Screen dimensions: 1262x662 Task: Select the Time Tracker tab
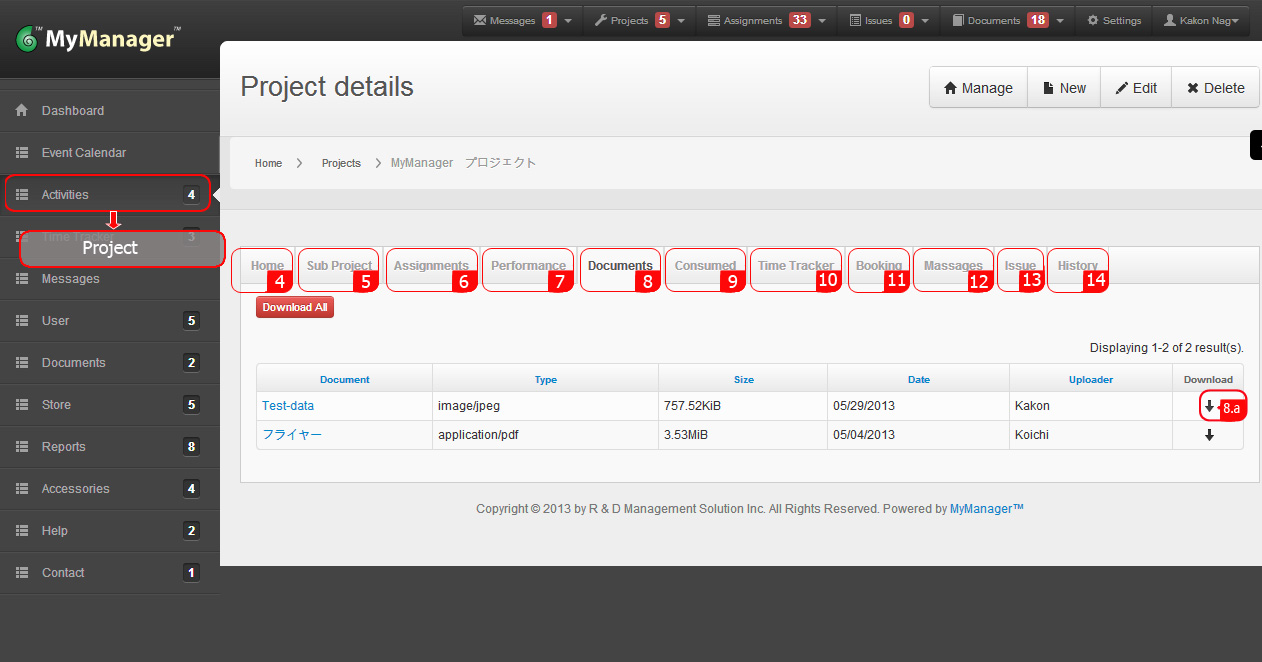pyautogui.click(x=795, y=266)
